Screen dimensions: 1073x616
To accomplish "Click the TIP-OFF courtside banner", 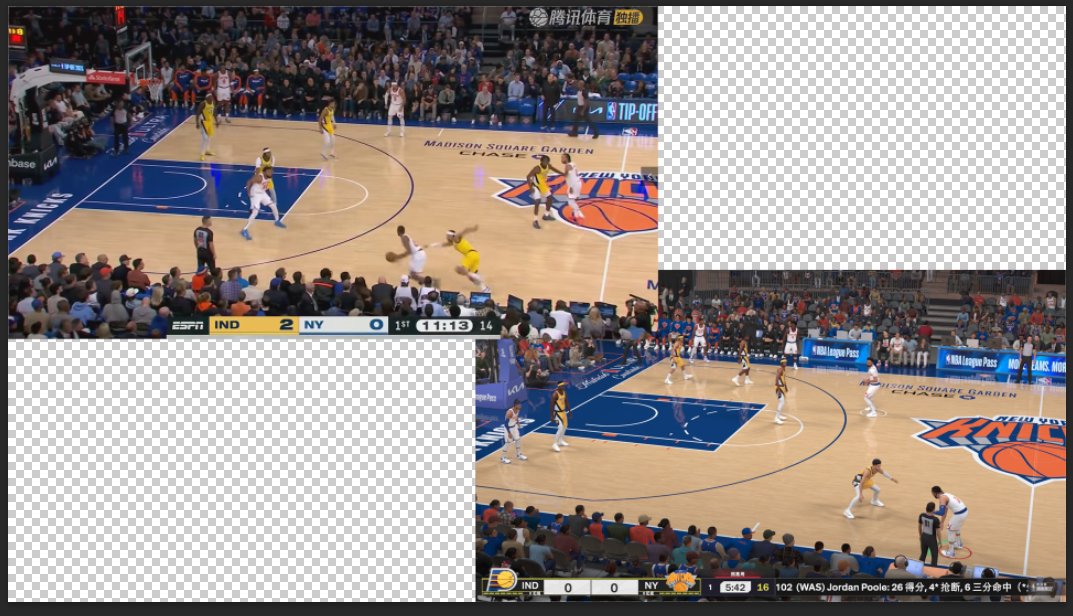I will [630, 112].
